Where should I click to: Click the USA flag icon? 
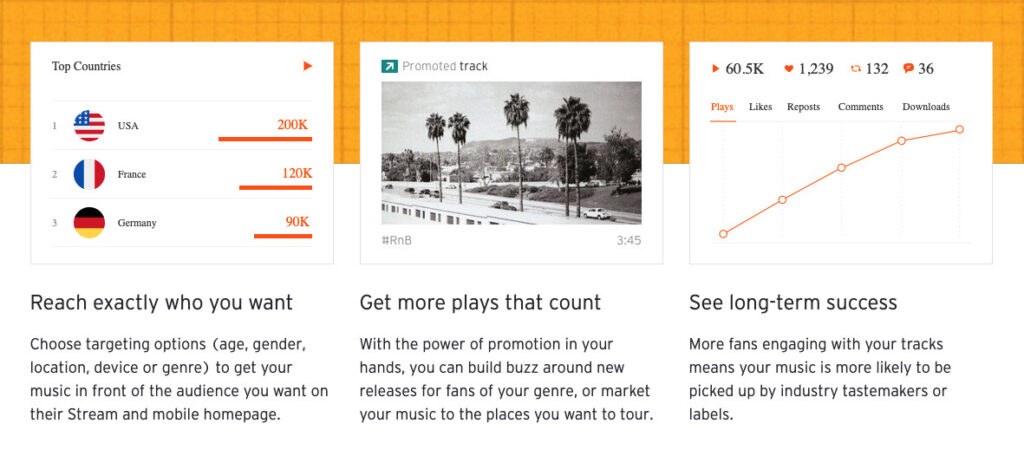[89, 126]
